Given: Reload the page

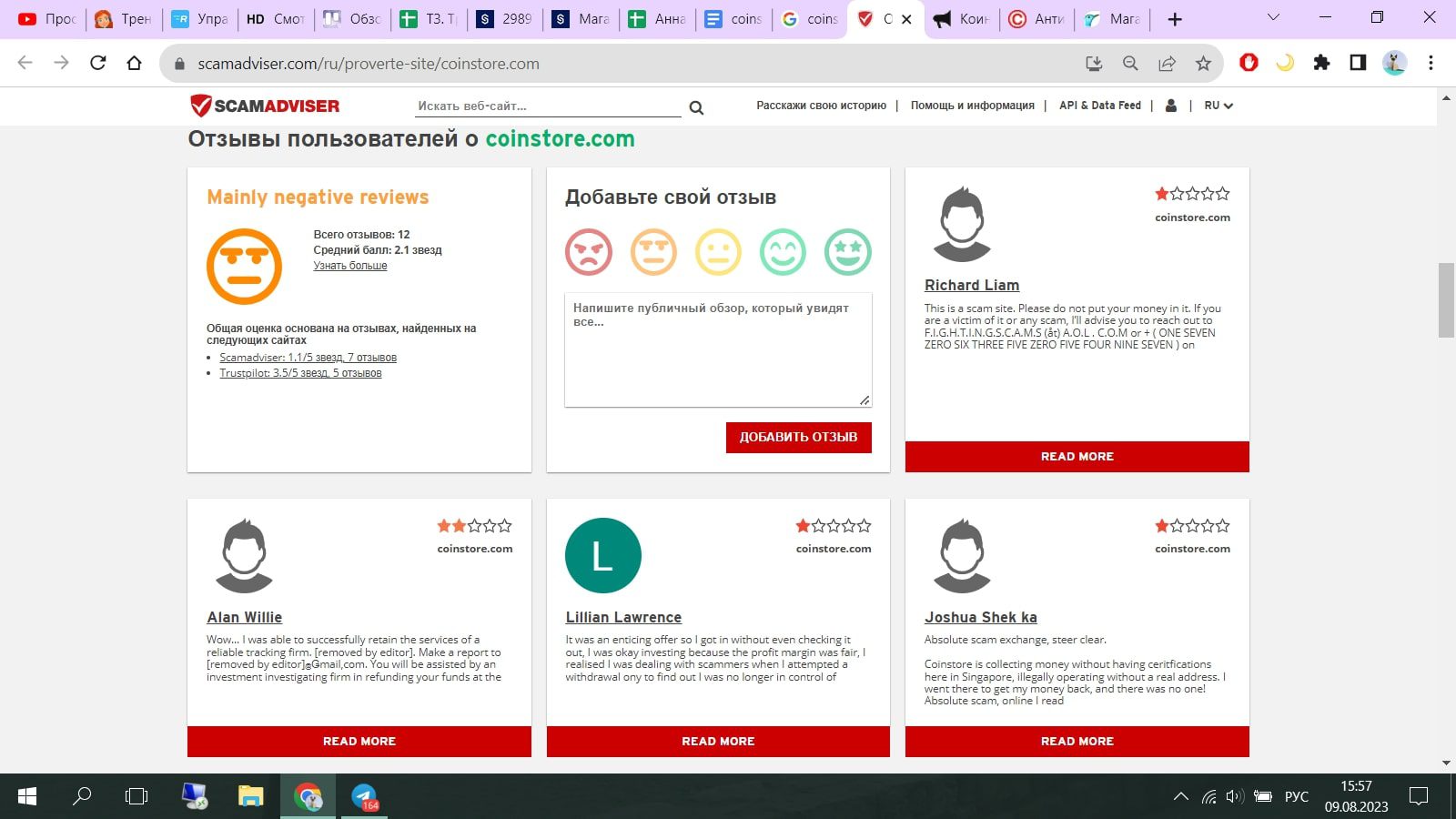Looking at the screenshot, I should coord(98,63).
